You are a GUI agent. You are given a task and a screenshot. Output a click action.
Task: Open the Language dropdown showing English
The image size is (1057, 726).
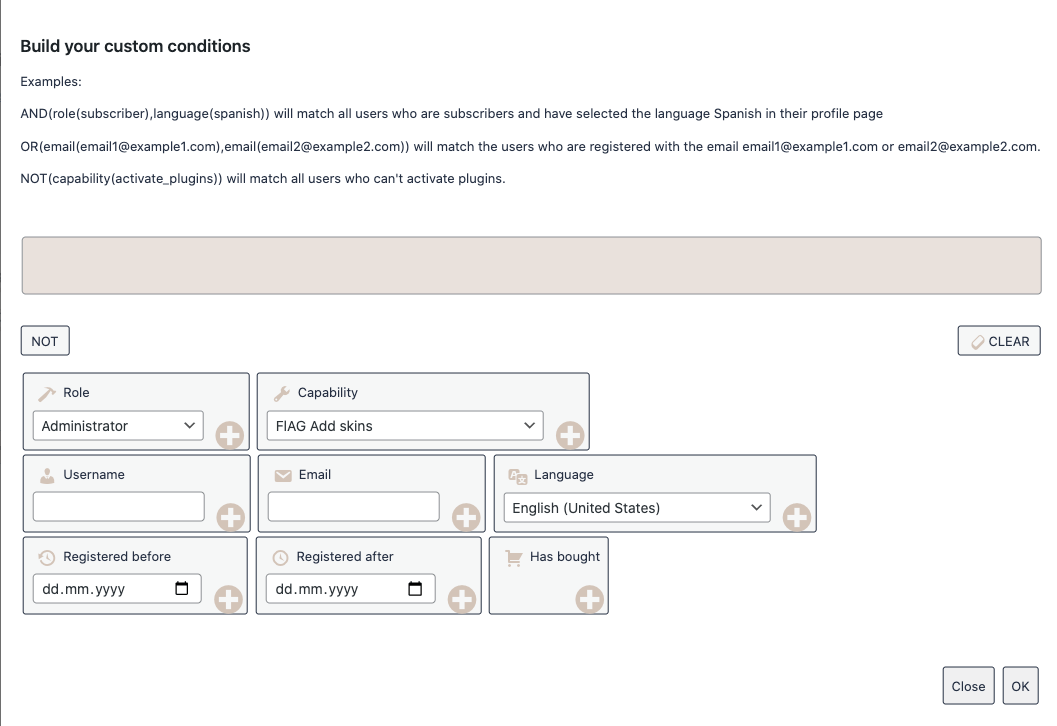coord(636,508)
